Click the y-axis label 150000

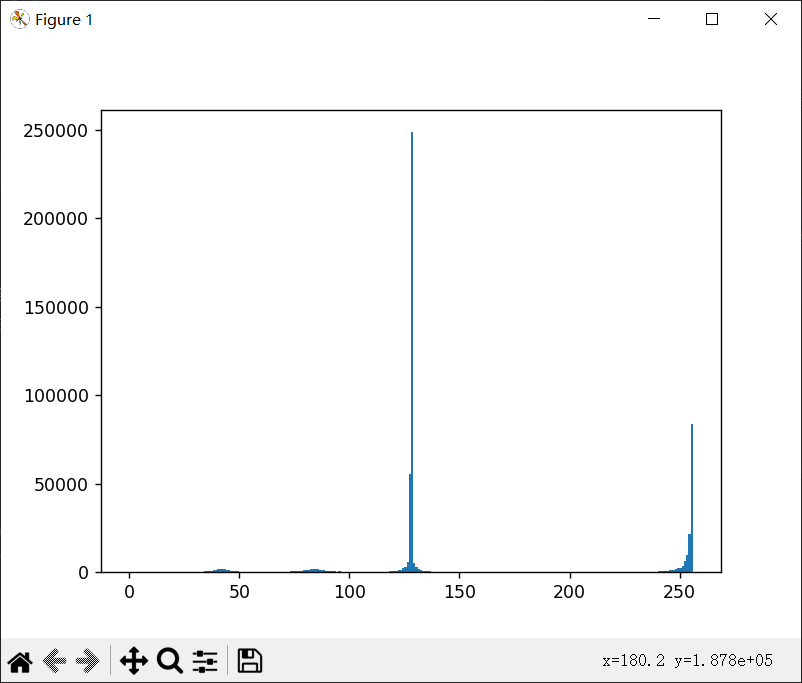56,308
